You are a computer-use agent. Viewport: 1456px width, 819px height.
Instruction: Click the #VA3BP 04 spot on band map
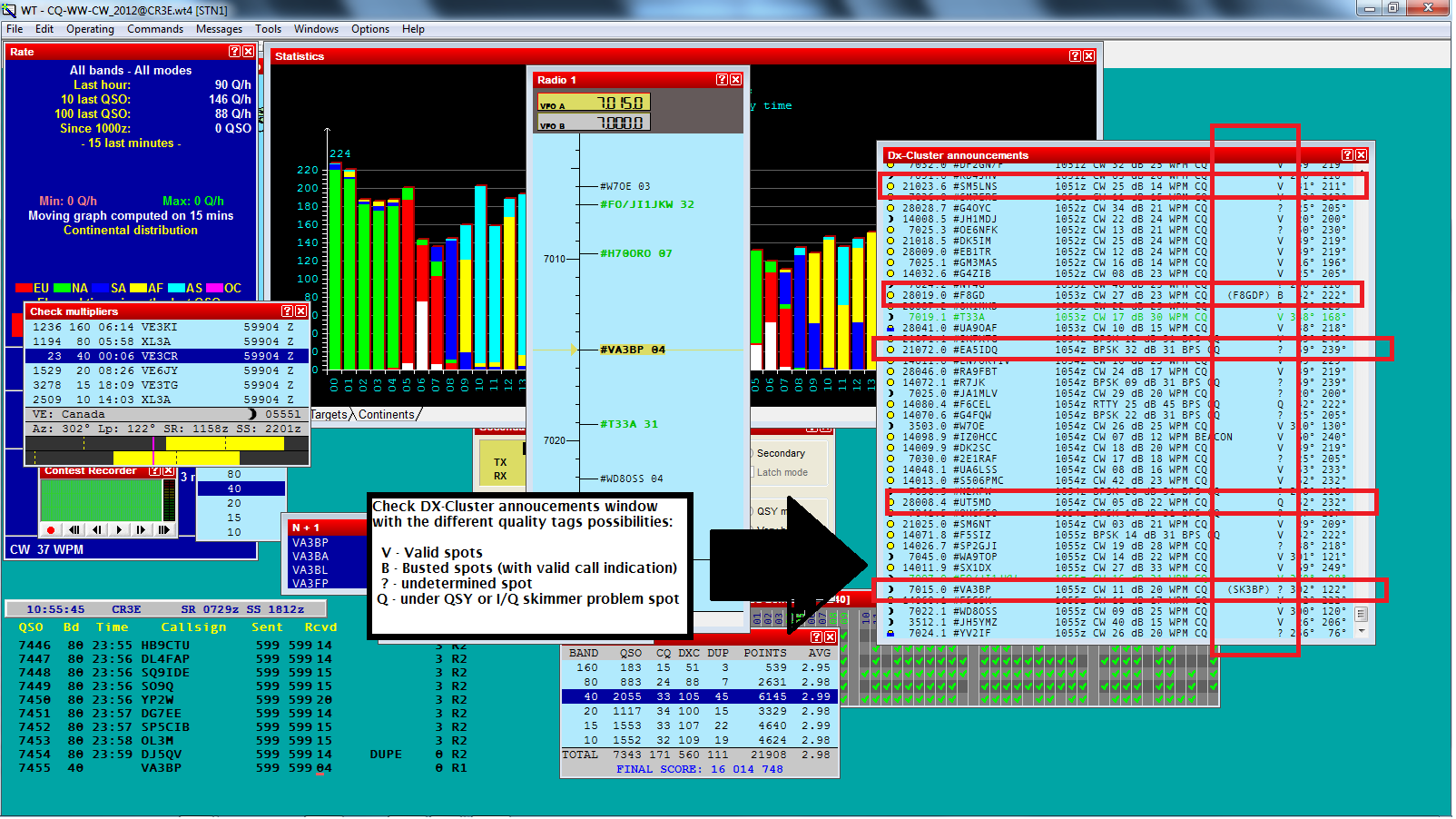633,350
